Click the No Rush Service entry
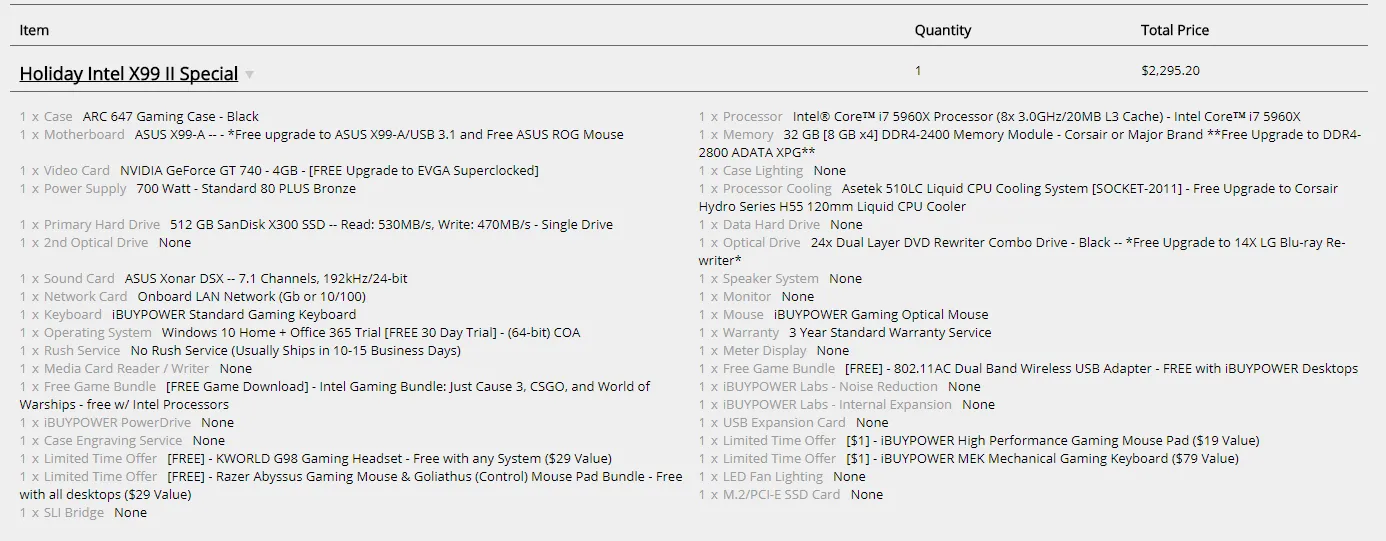1386x541 pixels. pos(295,351)
